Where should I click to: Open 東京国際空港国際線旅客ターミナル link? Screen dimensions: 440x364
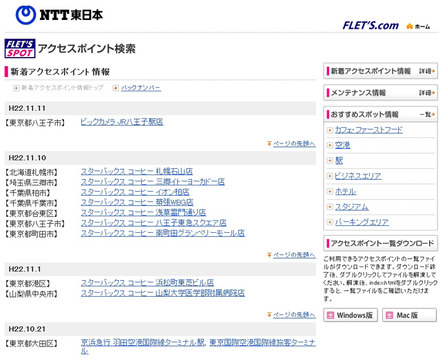tap(262, 342)
